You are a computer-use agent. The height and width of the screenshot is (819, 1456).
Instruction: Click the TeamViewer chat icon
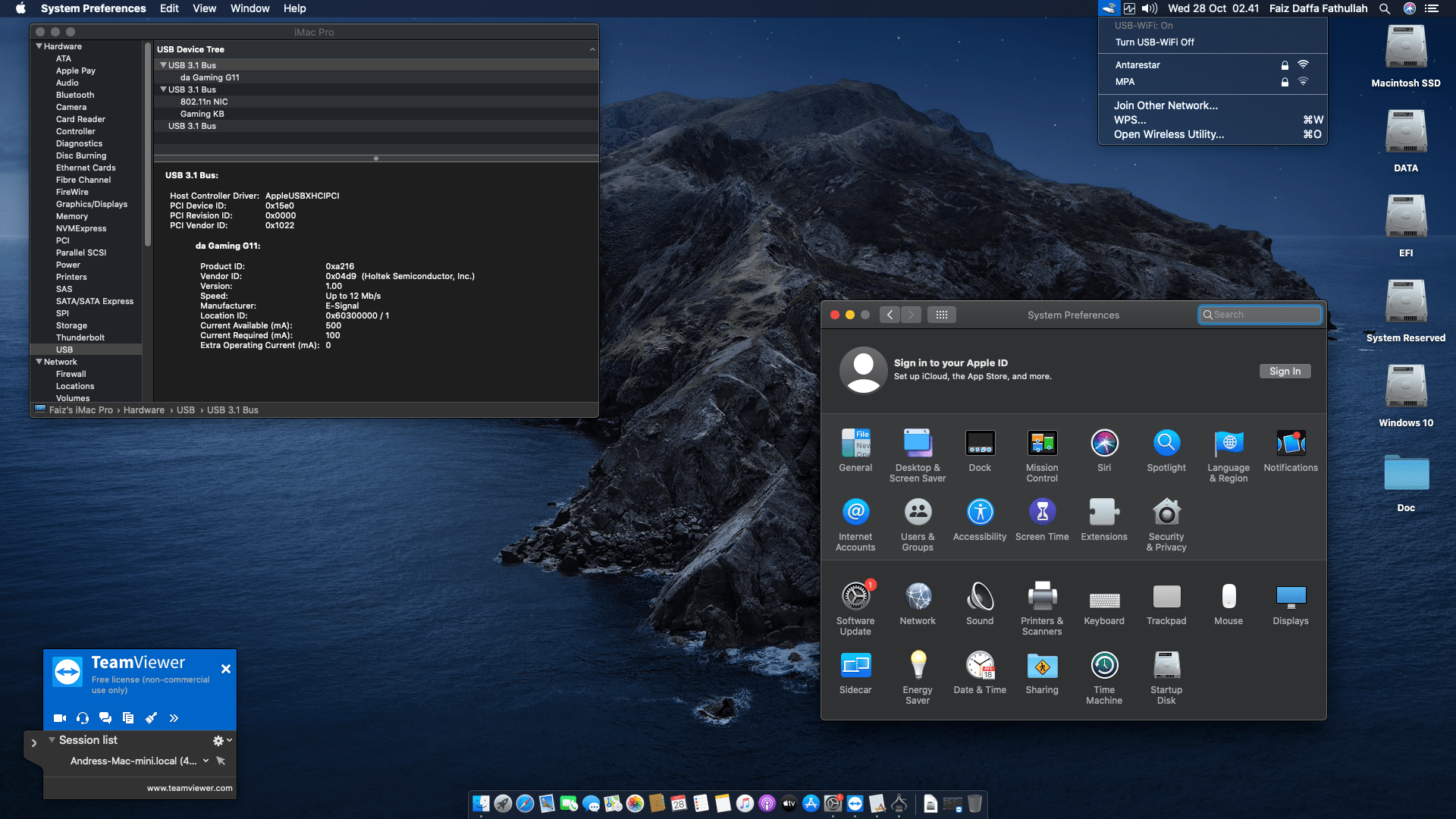(x=105, y=718)
